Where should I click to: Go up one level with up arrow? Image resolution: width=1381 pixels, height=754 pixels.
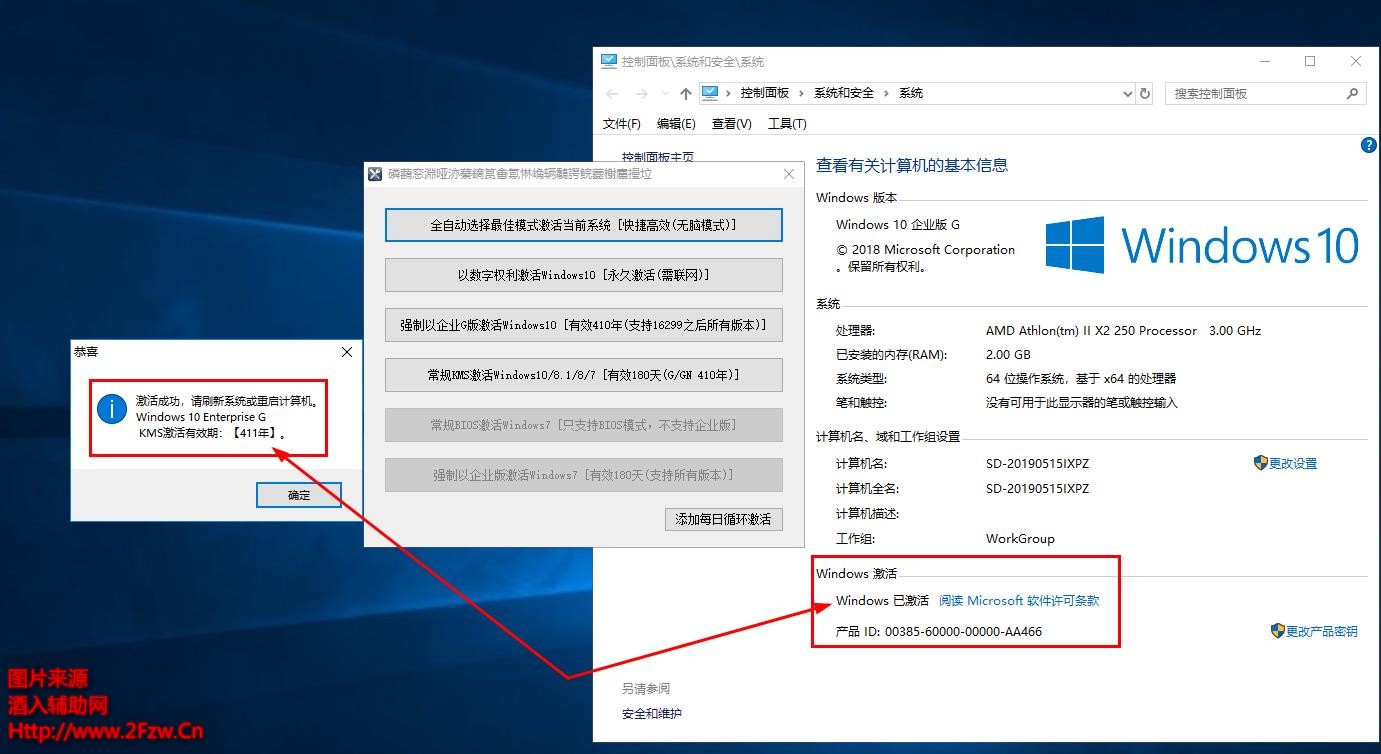(x=685, y=93)
